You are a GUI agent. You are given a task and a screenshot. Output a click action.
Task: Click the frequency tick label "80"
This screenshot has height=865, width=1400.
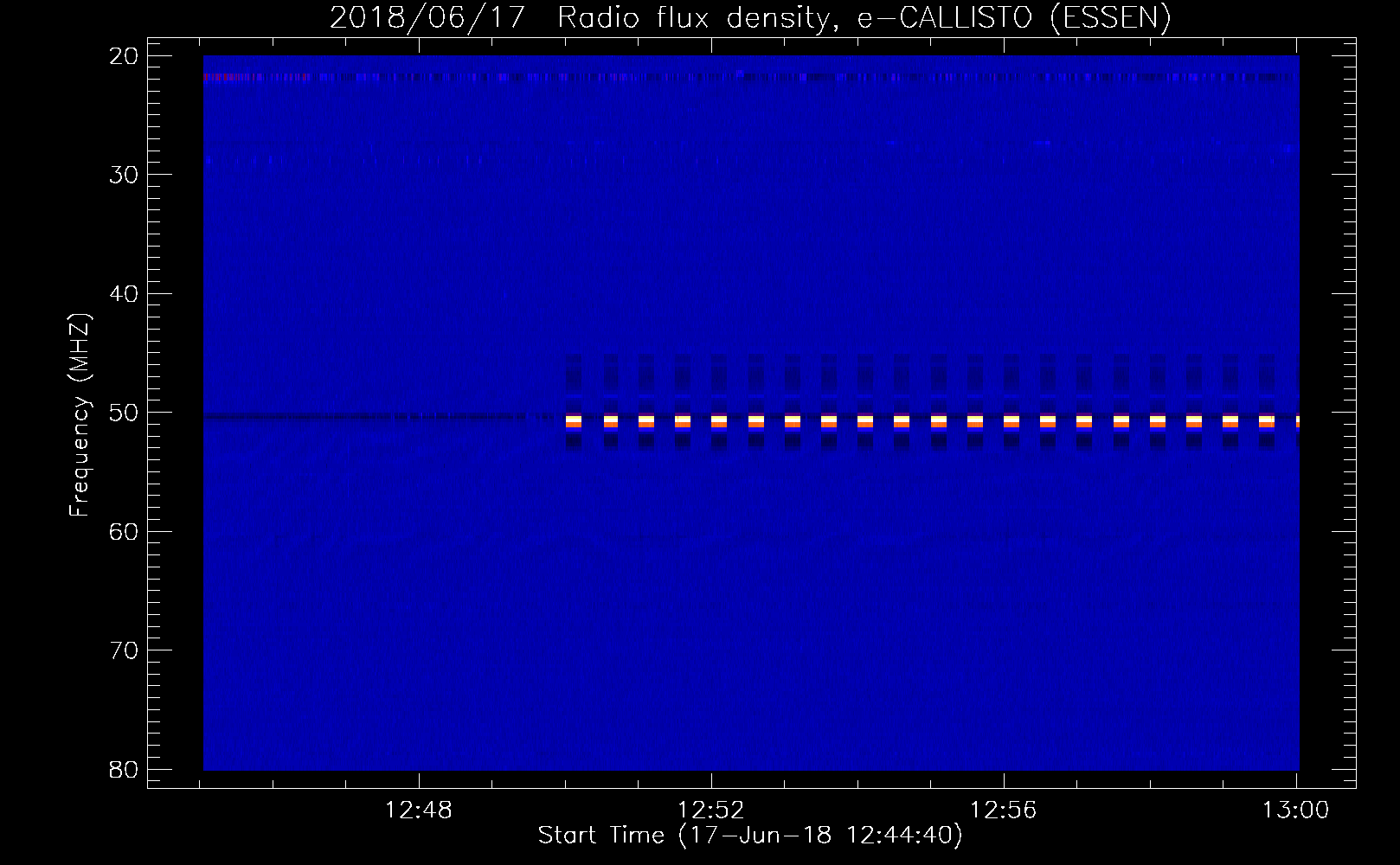click(125, 769)
